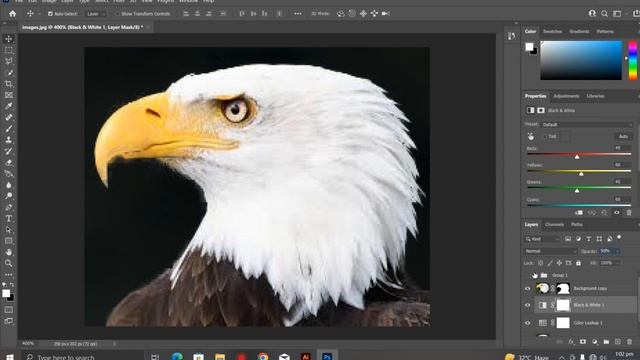Toggle lock transparent pixels icon
Viewport: 640px width, 360px height.
pyautogui.click(x=540, y=263)
